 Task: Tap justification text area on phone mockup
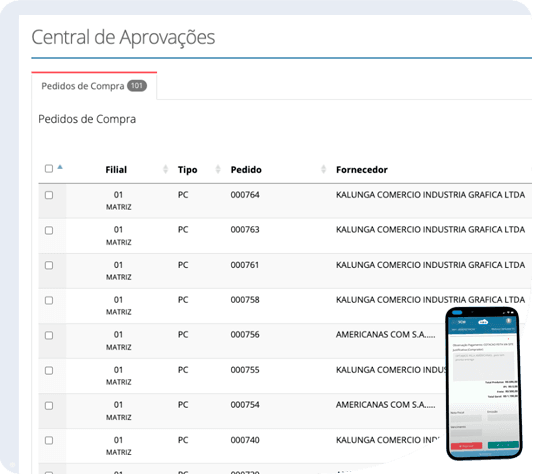click(483, 366)
